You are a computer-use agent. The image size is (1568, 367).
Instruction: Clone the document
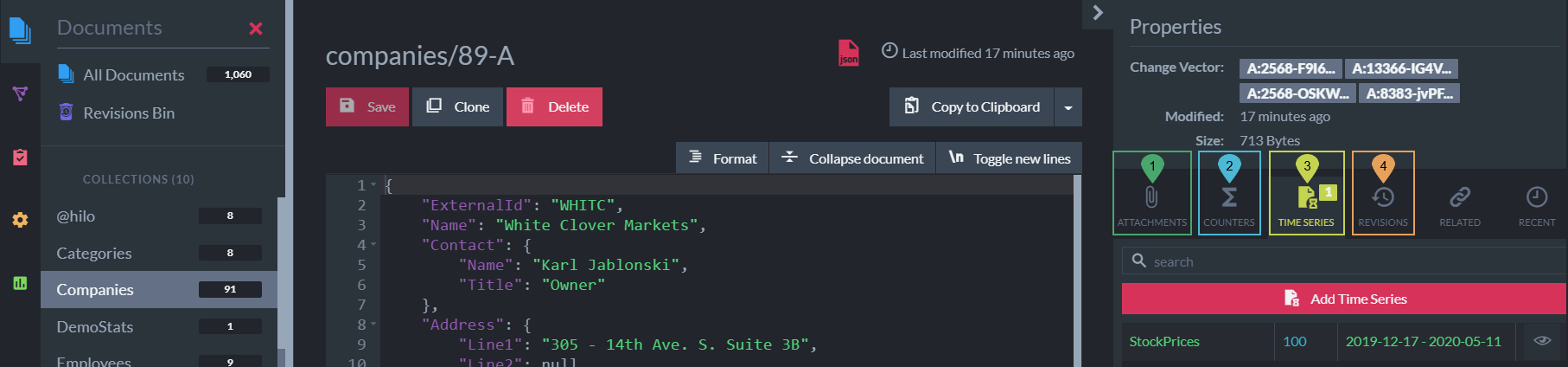click(457, 107)
